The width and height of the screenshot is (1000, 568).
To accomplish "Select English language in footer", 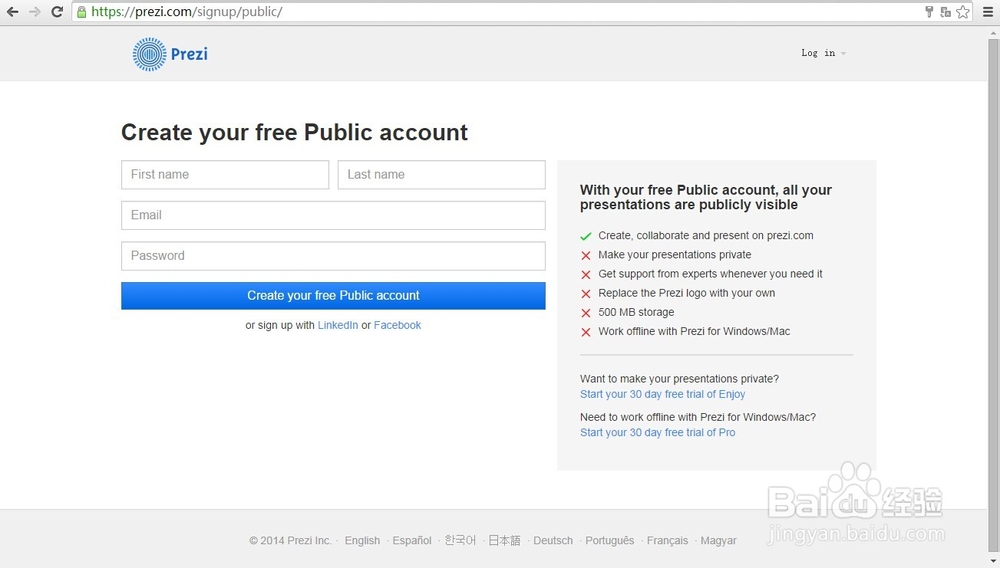I will (x=362, y=541).
